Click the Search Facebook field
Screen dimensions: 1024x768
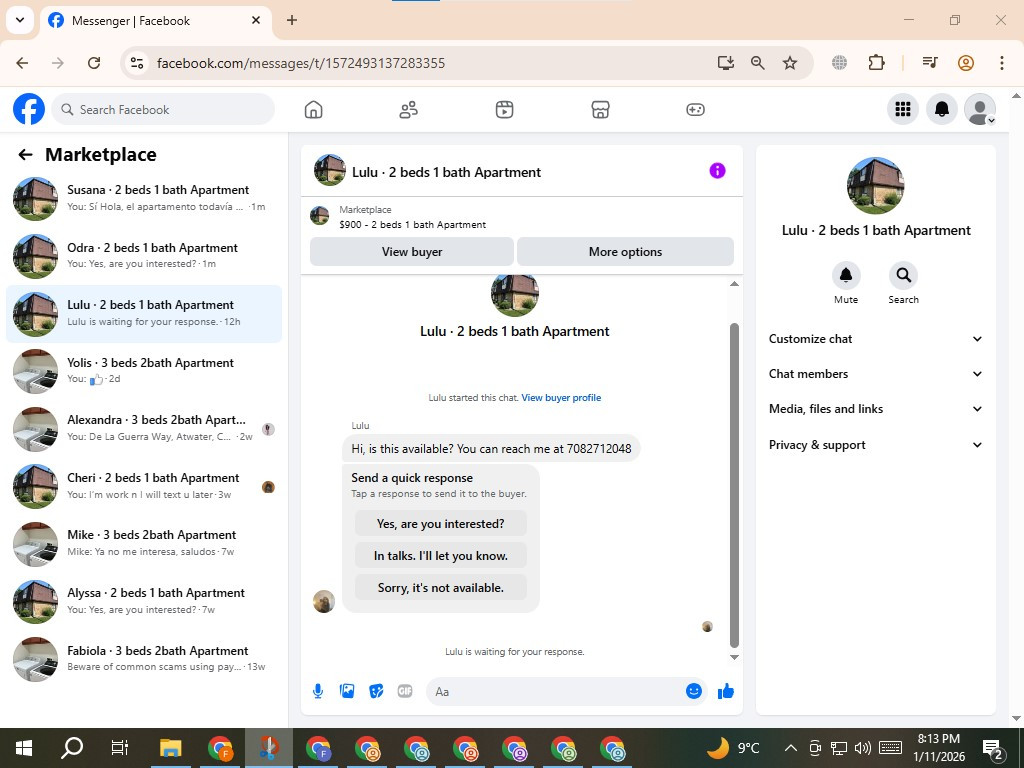(163, 109)
